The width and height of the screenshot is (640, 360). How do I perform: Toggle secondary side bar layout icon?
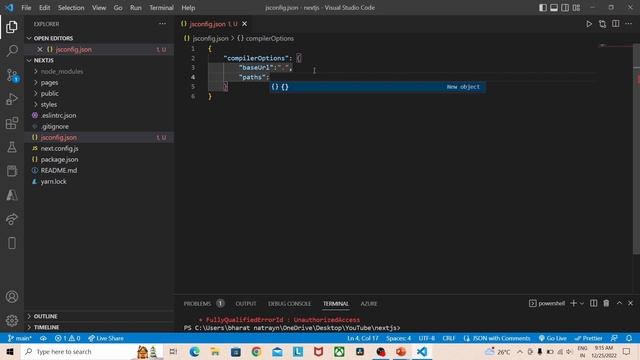(565, 8)
